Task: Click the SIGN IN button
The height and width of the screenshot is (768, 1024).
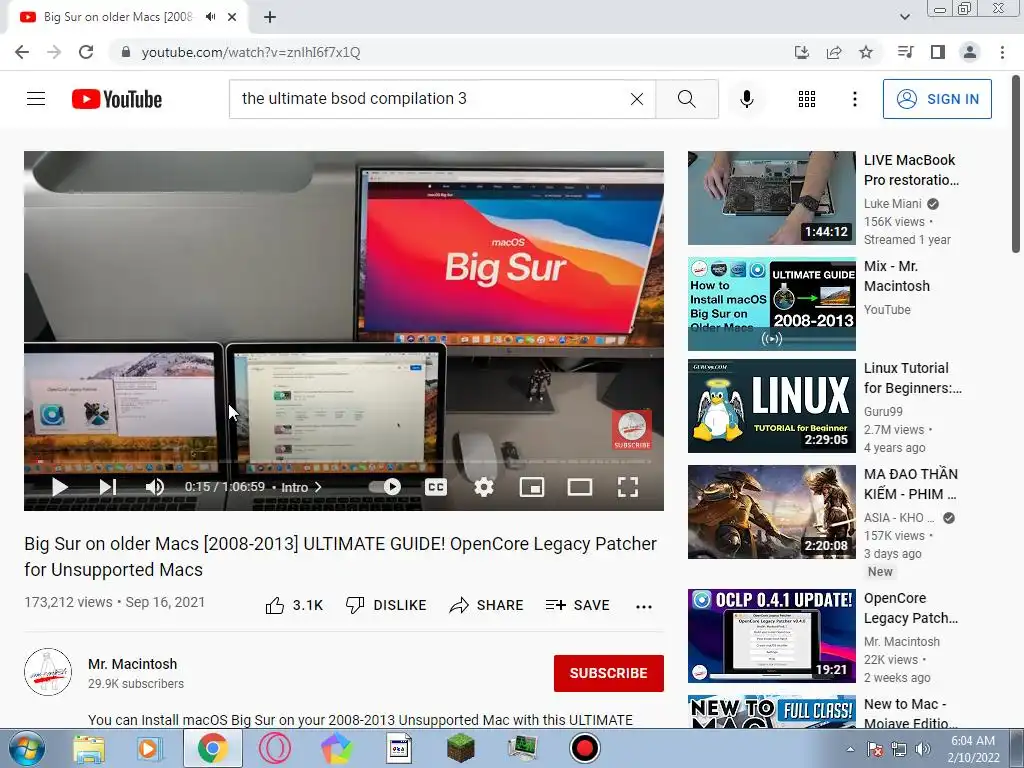Action: (x=937, y=99)
